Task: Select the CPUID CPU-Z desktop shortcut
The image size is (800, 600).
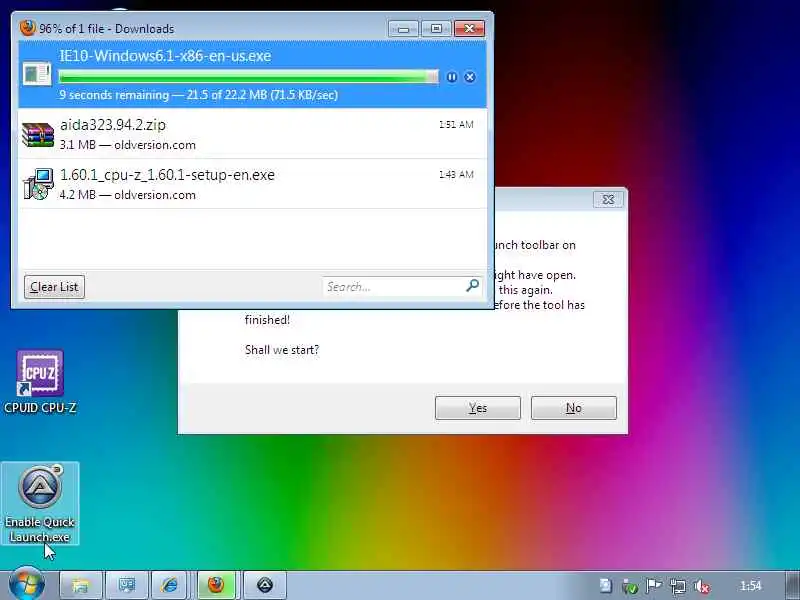Action: click(40, 382)
